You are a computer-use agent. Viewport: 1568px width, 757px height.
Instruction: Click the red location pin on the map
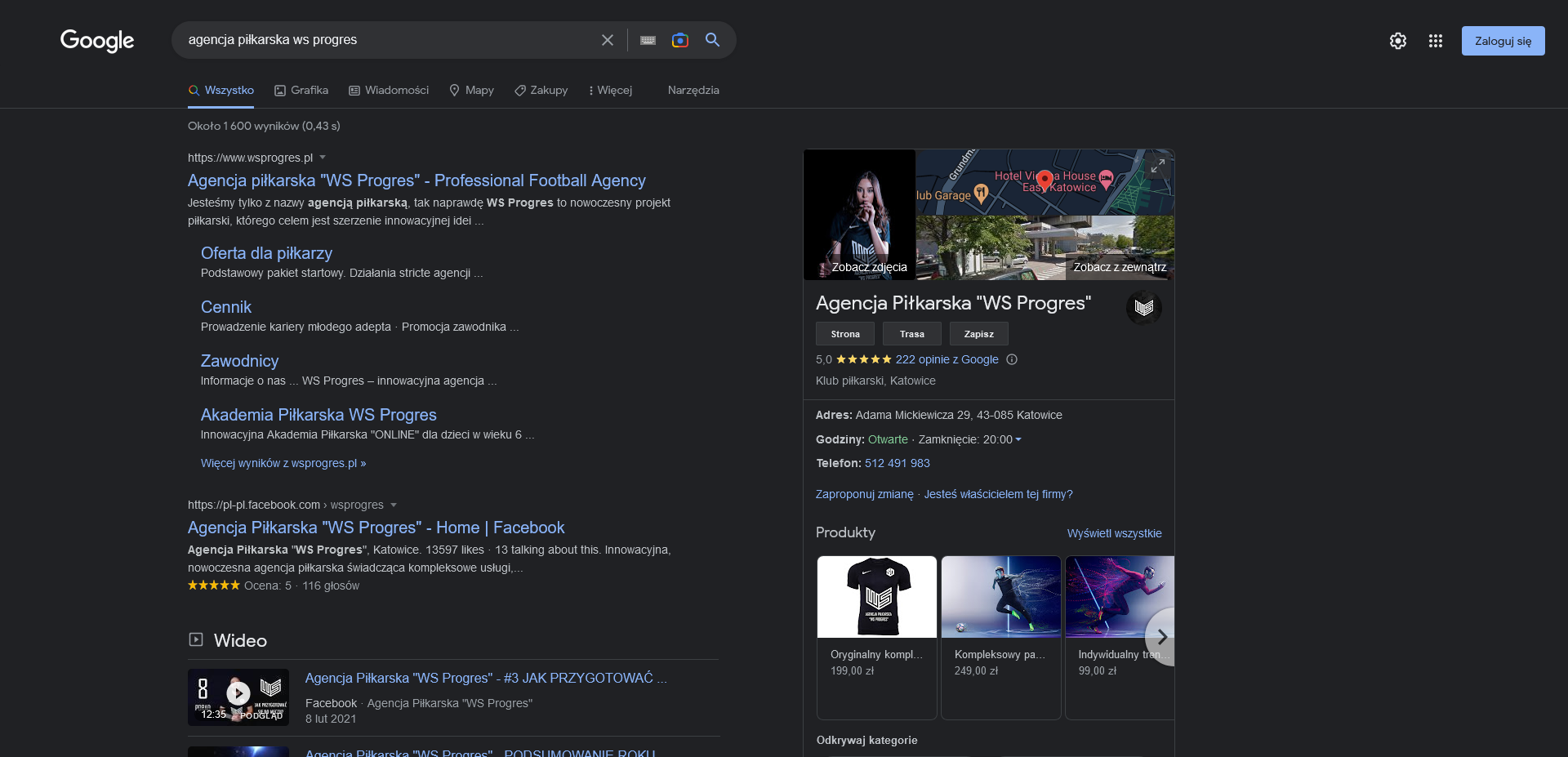pyautogui.click(x=1045, y=180)
